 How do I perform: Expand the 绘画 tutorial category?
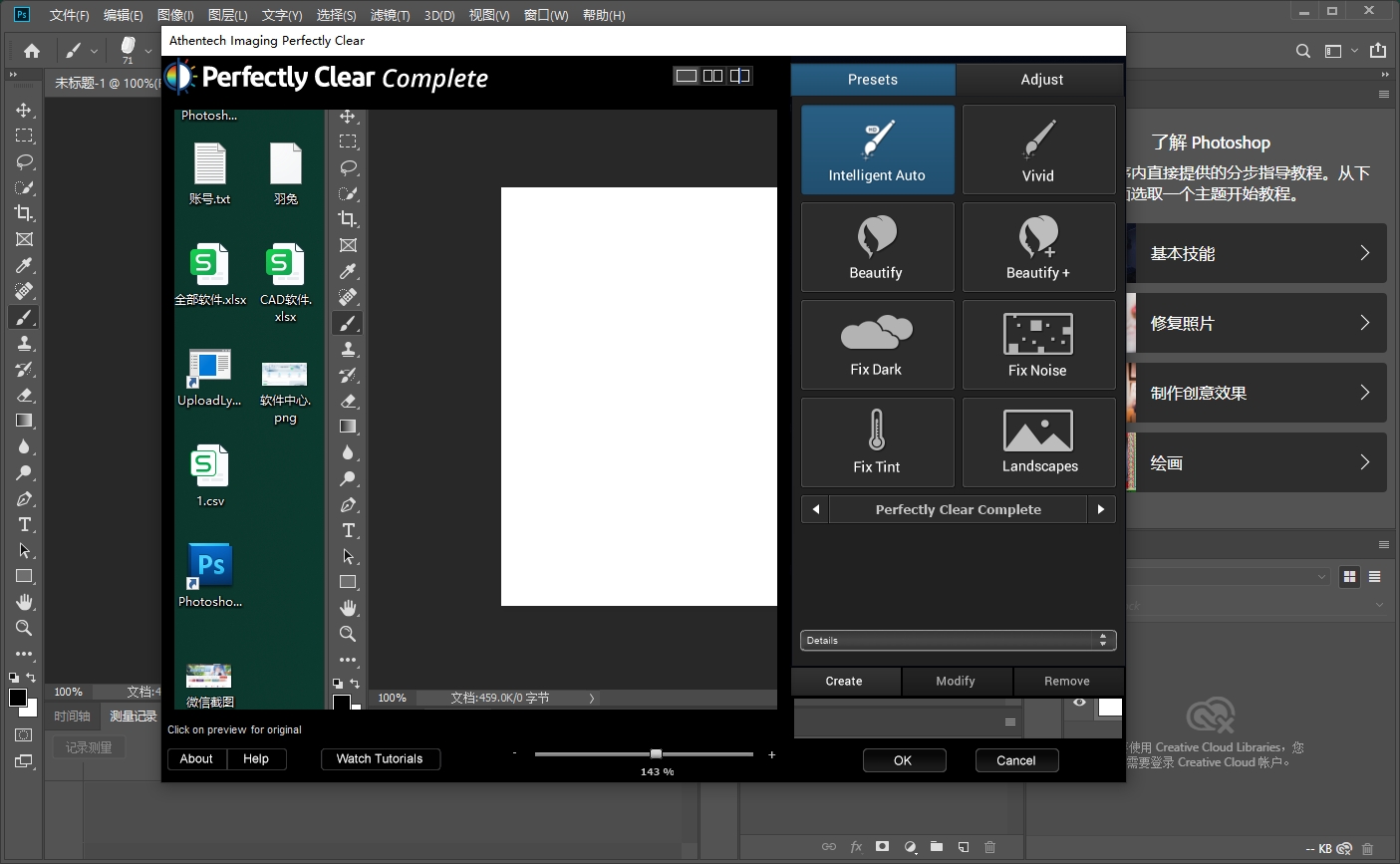pos(1256,462)
